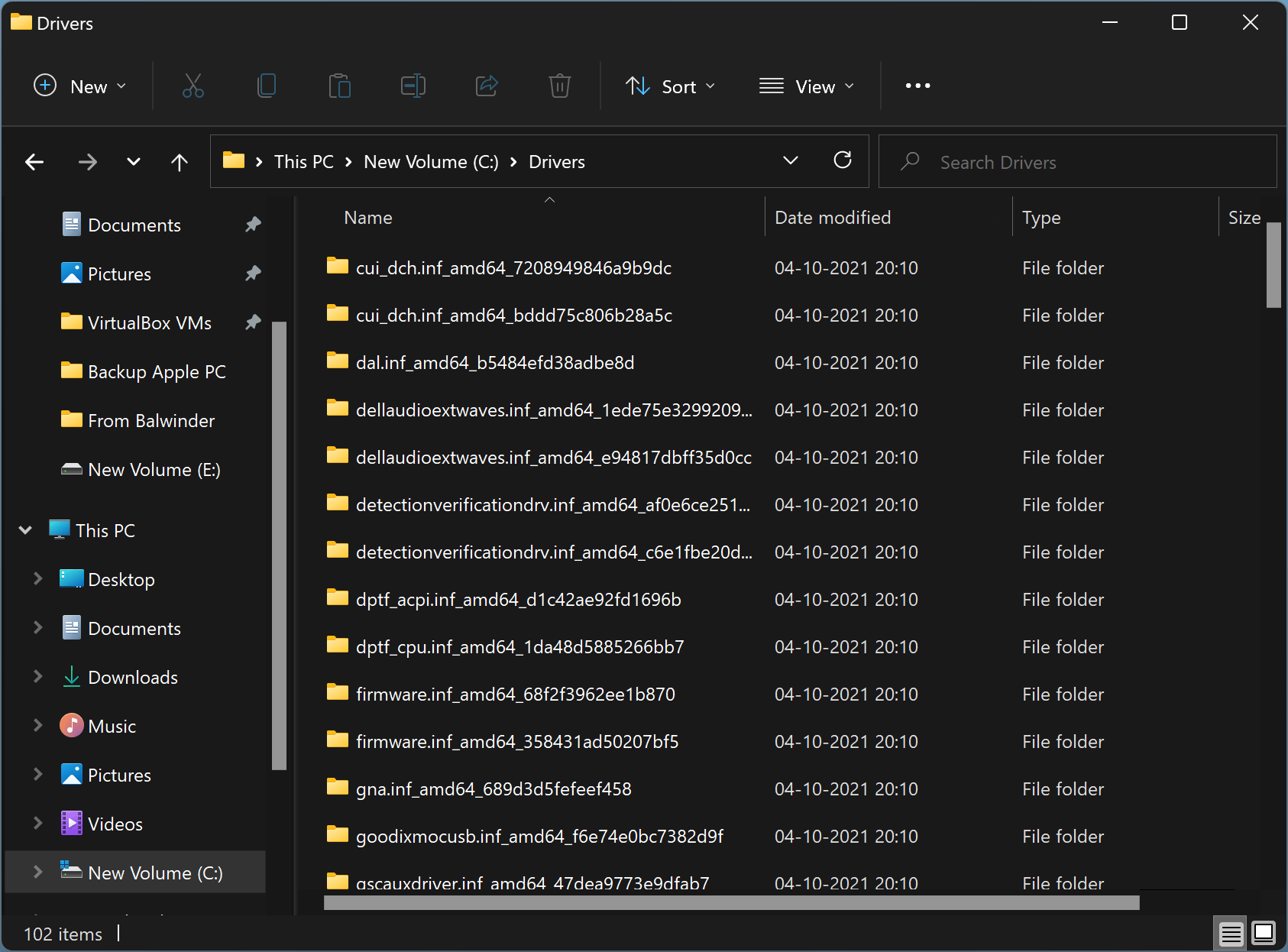
Task: Click the Paste icon
Action: [x=339, y=86]
